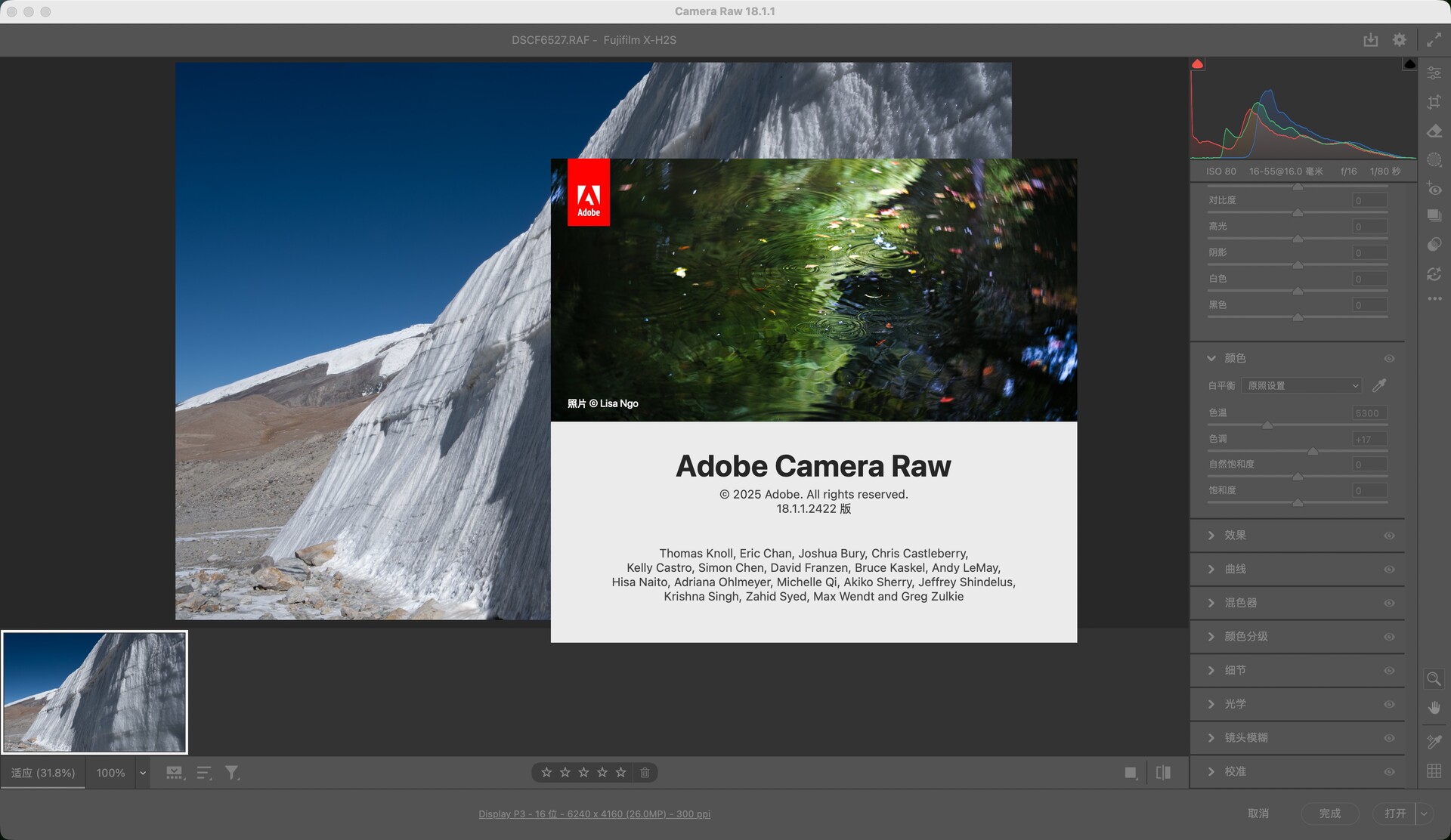Toggle visibility eye for 效果 panel
Screen dimensions: 1451x840
click(1389, 536)
